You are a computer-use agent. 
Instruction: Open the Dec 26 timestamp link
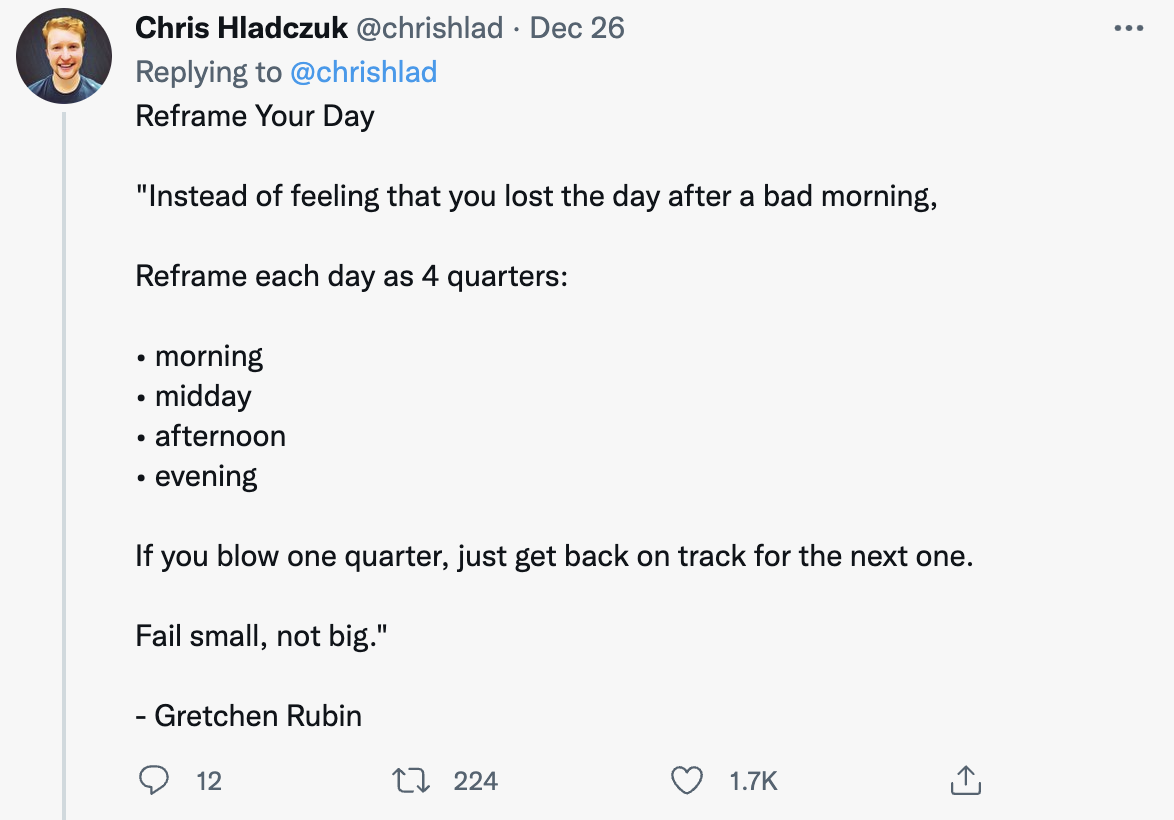tap(577, 29)
